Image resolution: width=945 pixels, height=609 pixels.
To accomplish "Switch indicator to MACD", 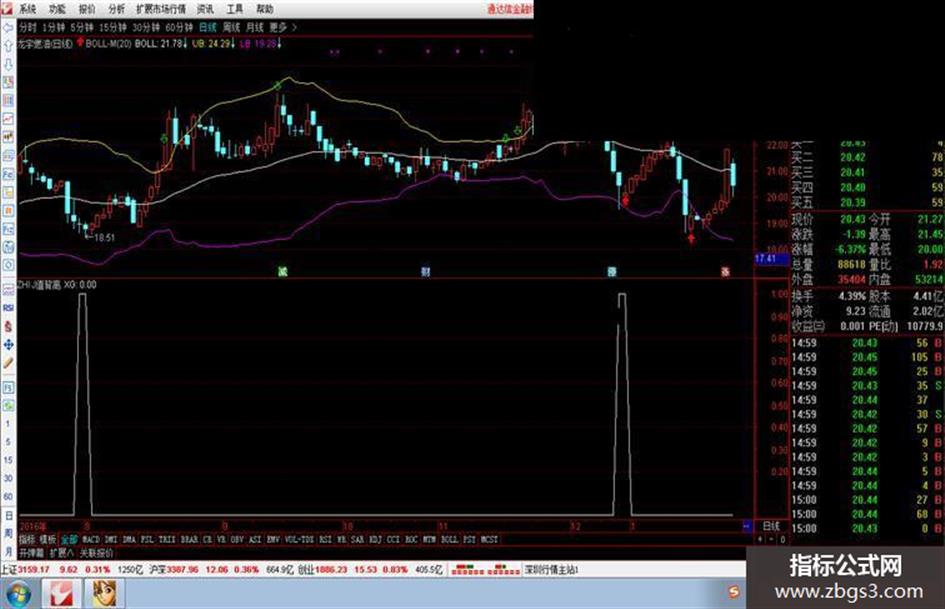I will click(x=91, y=539).
